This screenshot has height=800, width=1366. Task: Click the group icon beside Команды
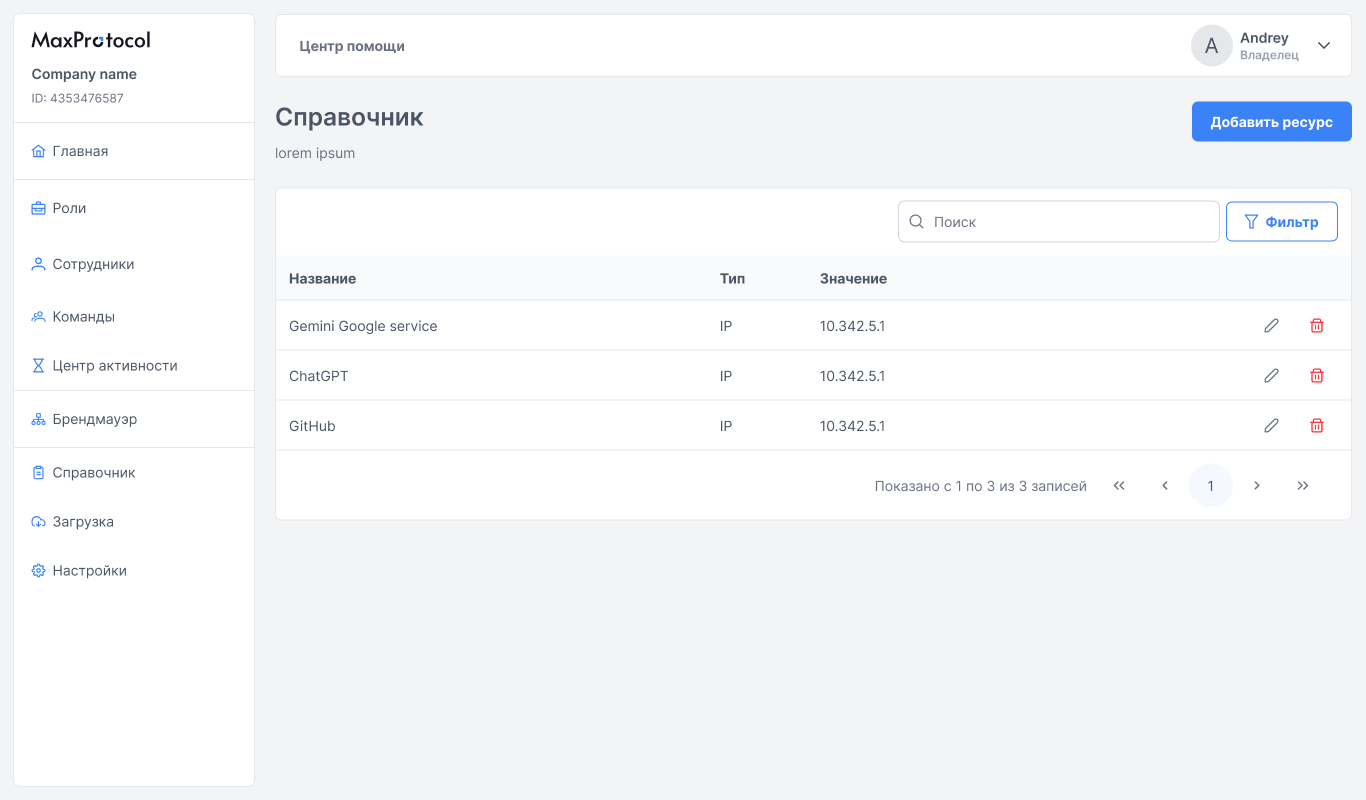click(39, 316)
